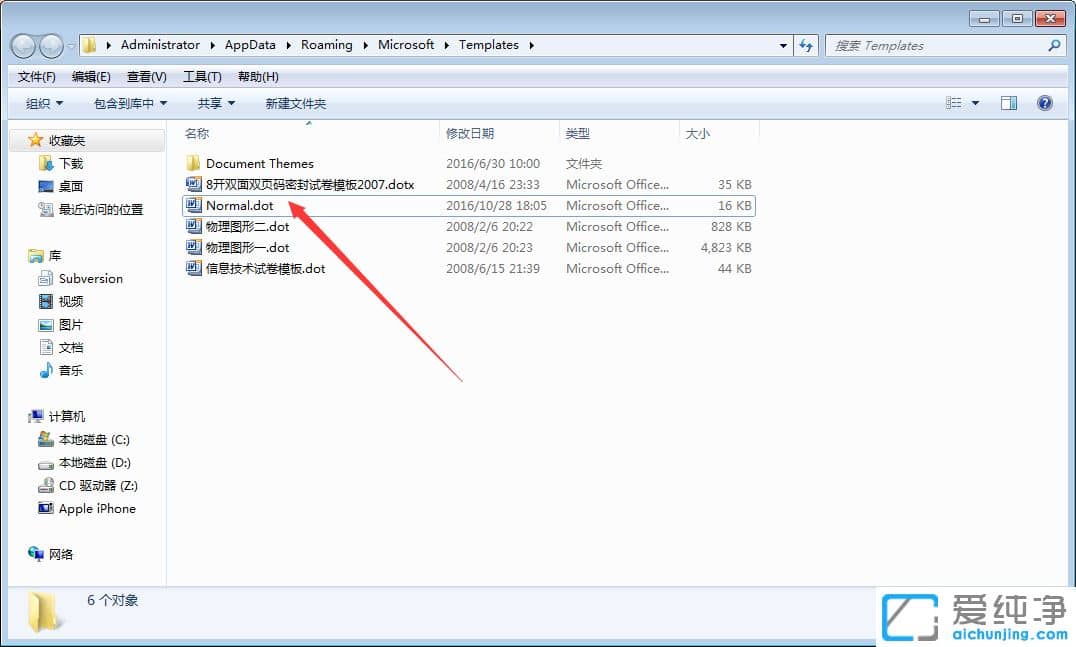This screenshot has width=1076, height=647.
Task: Click the 下载 item under 收藏夹
Action: coord(66,163)
